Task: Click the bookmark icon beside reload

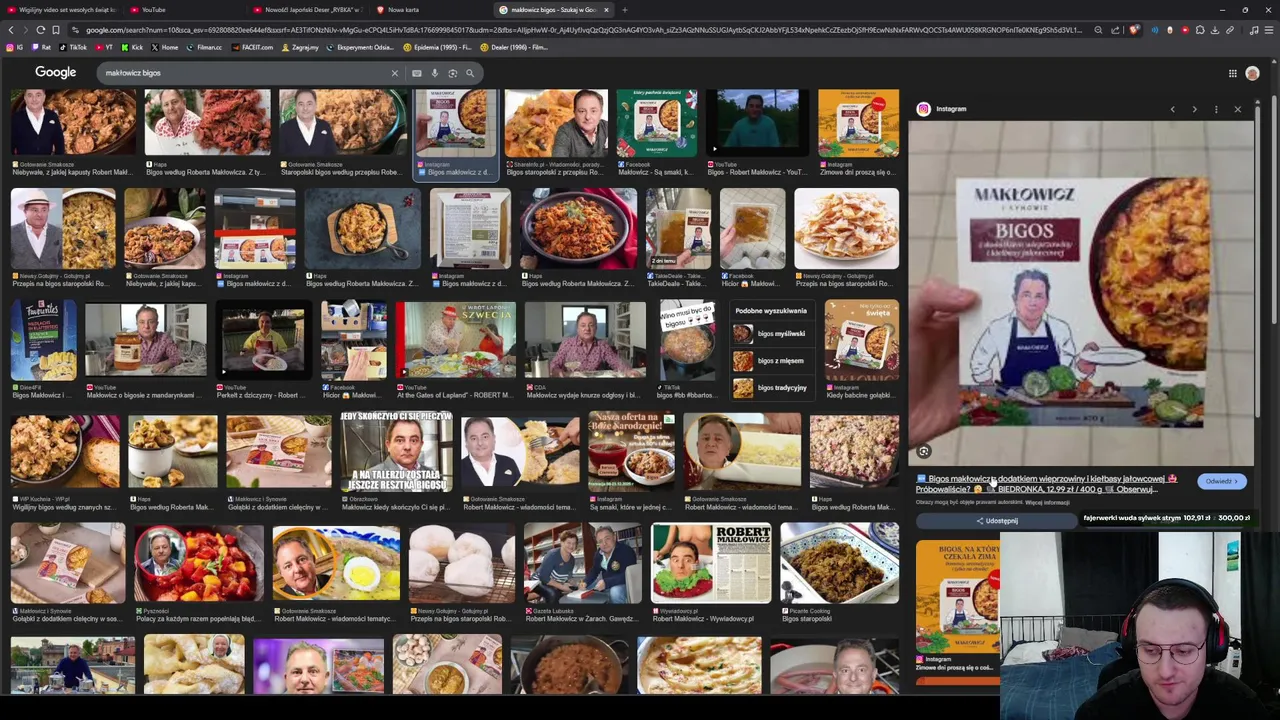Action: [55, 30]
